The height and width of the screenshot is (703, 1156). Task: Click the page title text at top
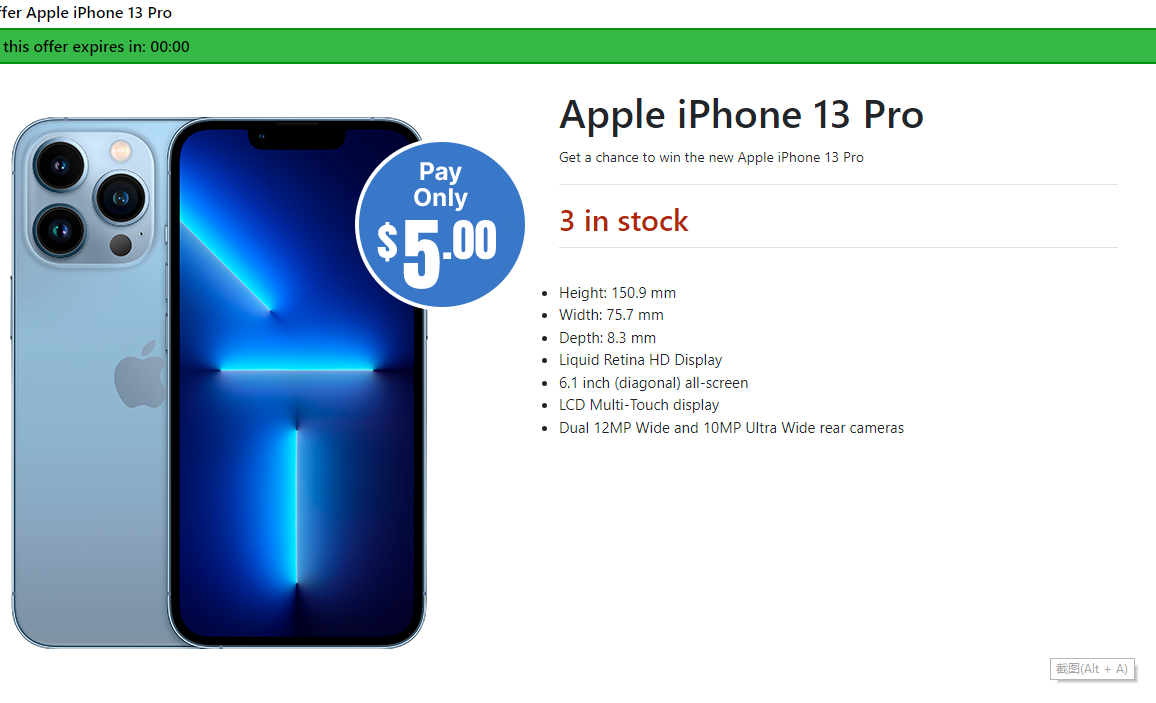pyautogui.click(x=86, y=13)
